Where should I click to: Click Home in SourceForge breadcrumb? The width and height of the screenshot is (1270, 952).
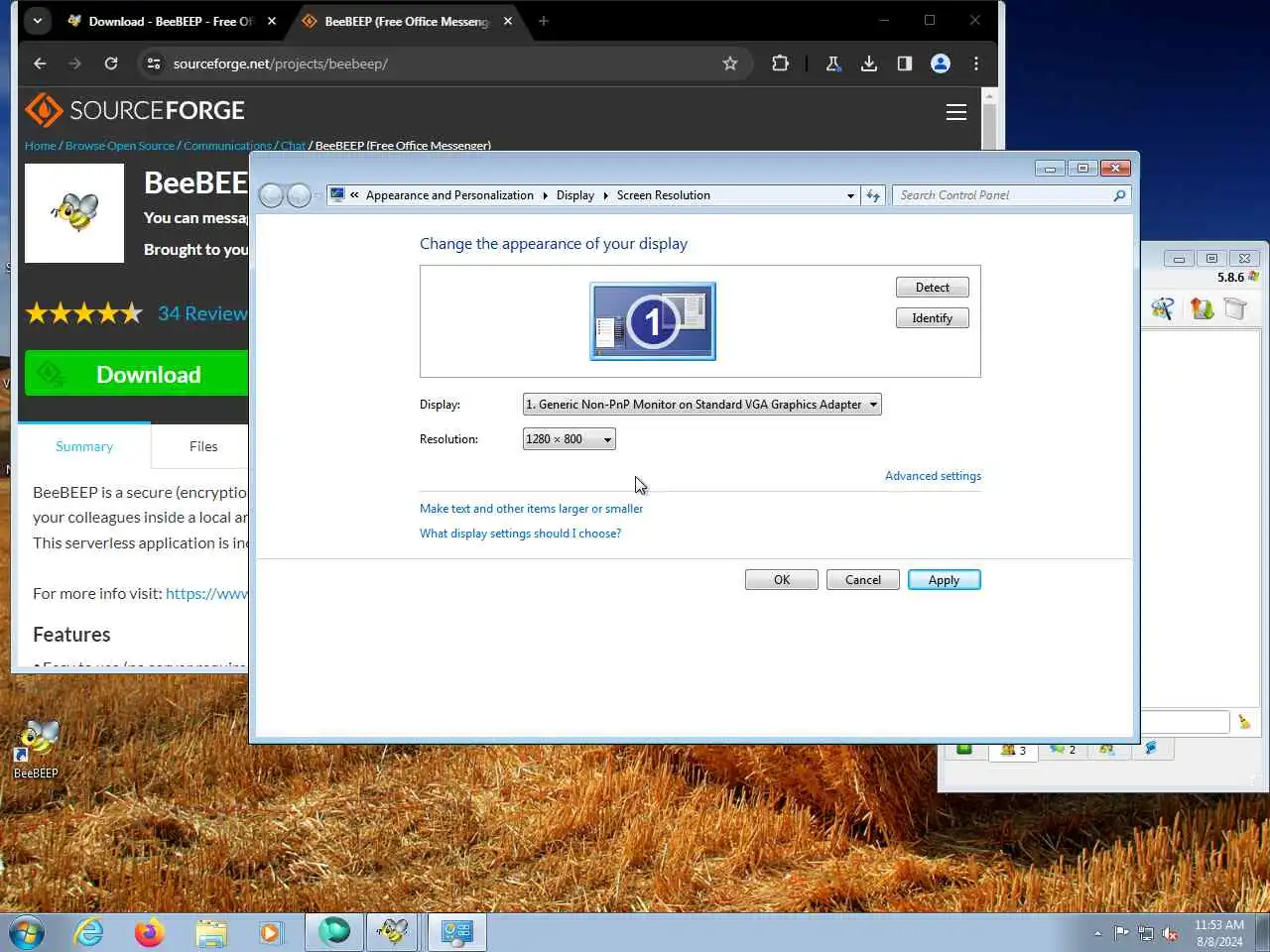click(x=41, y=146)
